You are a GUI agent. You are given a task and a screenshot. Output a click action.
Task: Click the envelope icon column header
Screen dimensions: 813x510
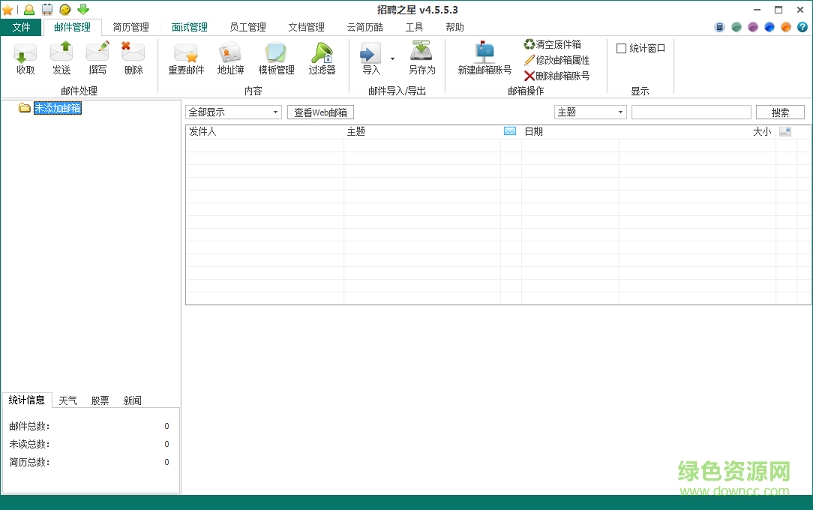pyautogui.click(x=510, y=131)
